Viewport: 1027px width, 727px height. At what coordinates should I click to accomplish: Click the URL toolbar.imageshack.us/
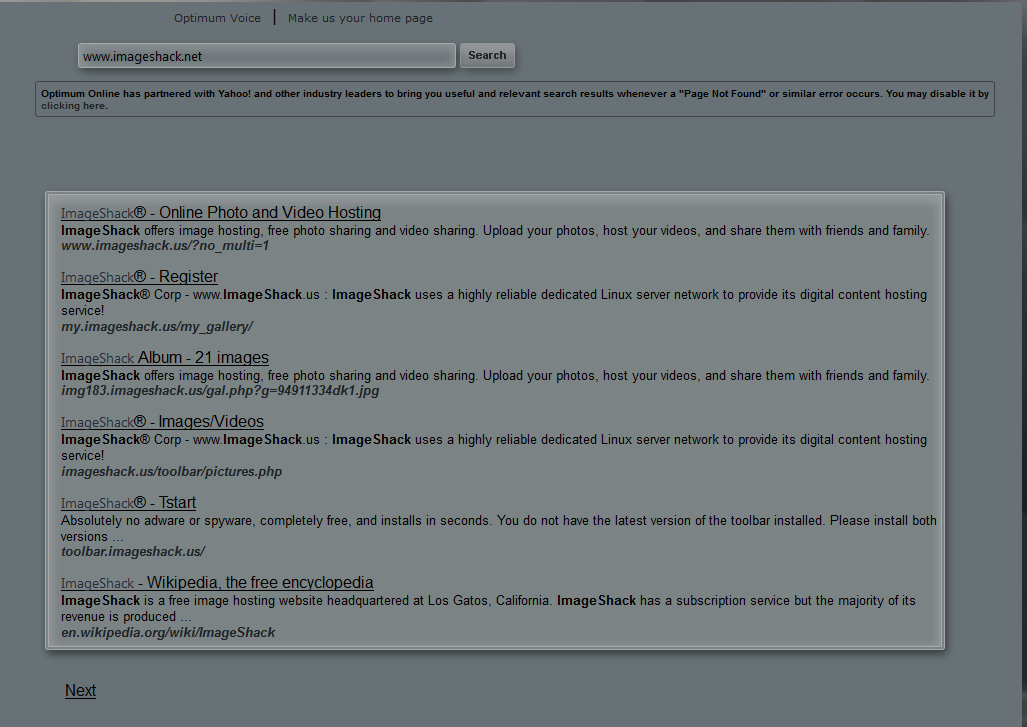[x=133, y=552]
